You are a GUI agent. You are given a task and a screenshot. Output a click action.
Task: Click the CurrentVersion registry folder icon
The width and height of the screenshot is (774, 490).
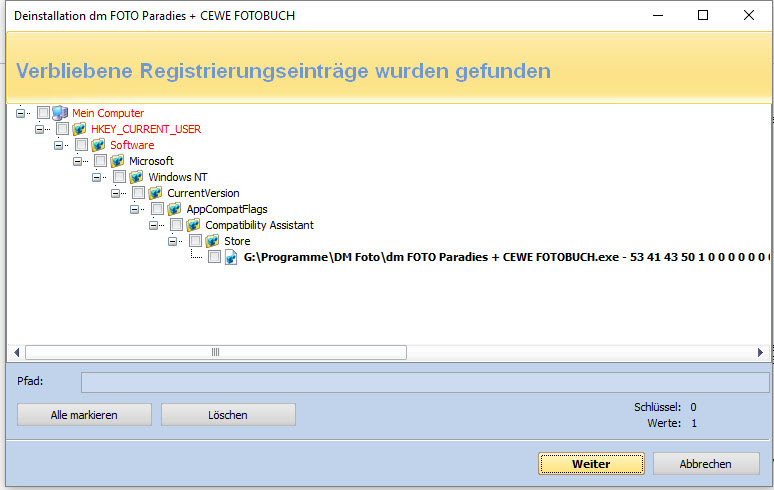pos(155,193)
